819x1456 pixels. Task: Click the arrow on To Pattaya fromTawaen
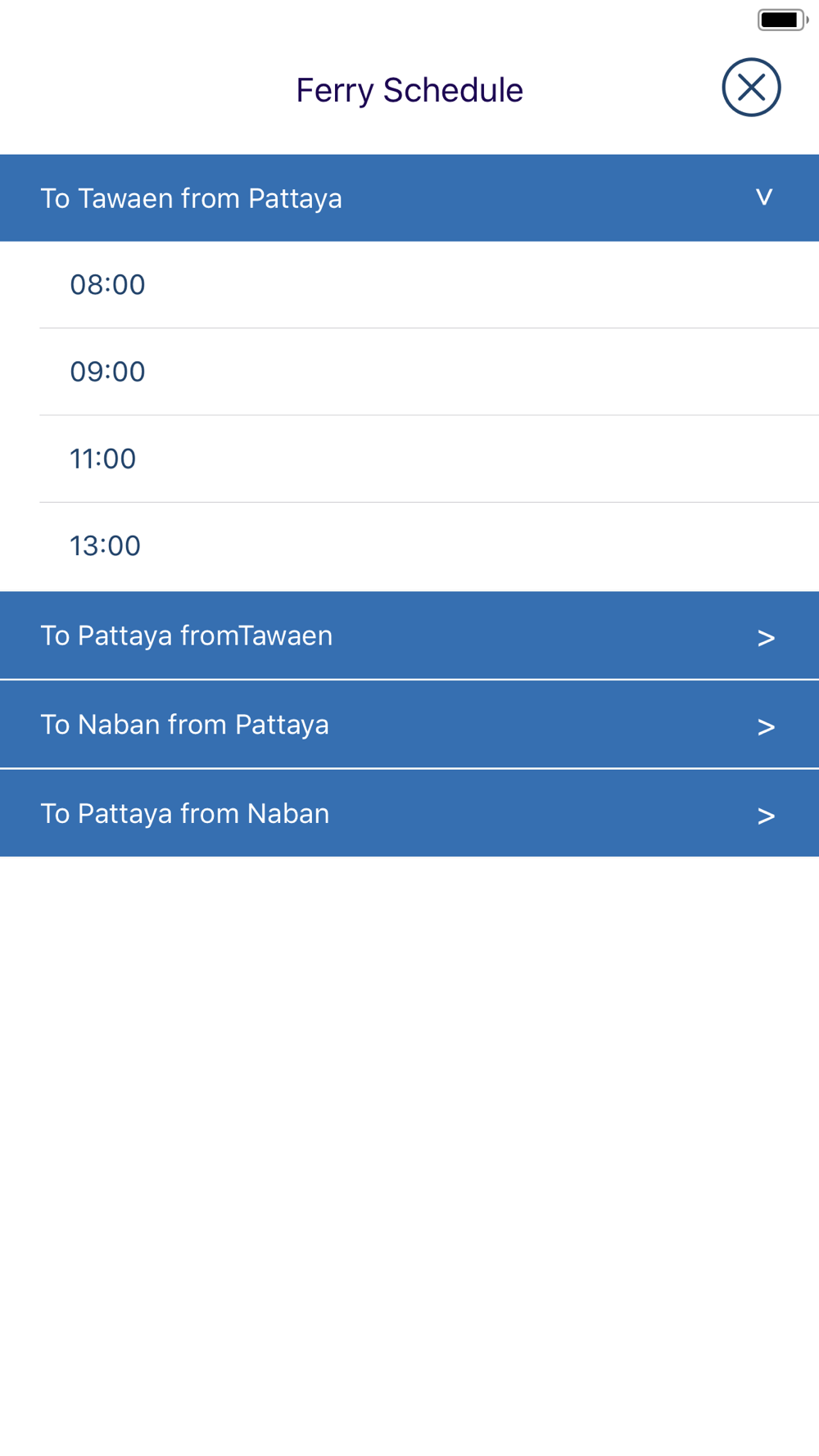point(766,638)
